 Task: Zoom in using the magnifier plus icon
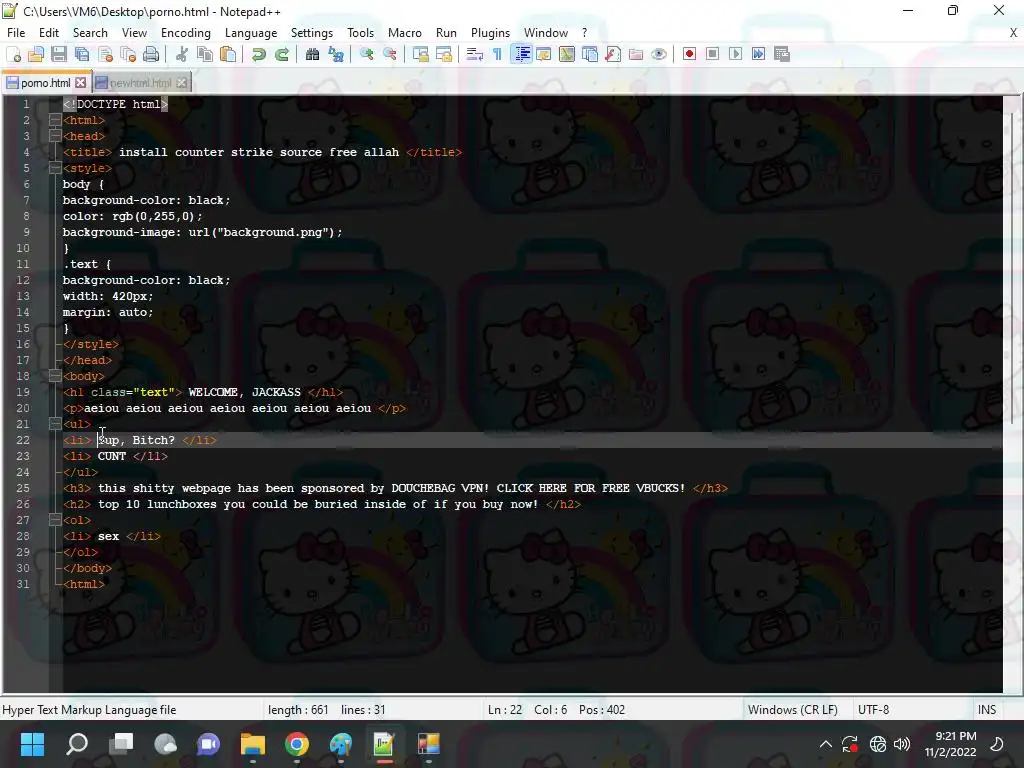point(366,54)
